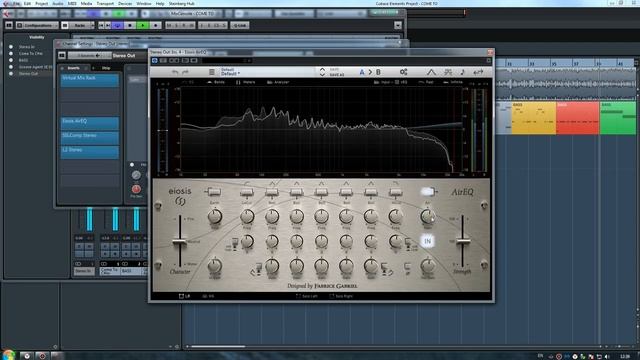Open the Configurations dropdown in mixer
This screenshot has height=360, width=640.
click(37, 25)
